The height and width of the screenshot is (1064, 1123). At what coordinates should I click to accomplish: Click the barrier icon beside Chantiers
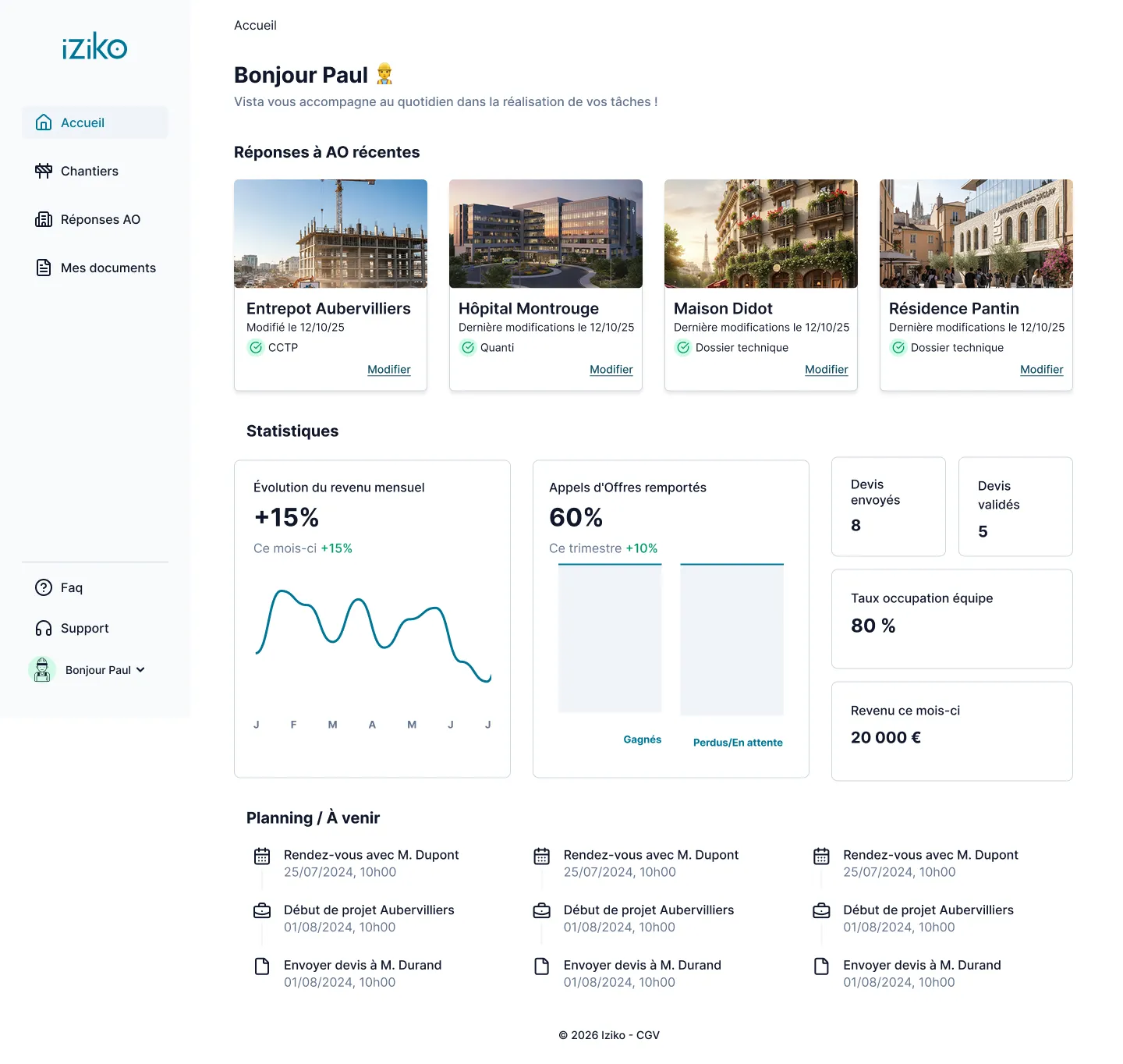tap(44, 171)
